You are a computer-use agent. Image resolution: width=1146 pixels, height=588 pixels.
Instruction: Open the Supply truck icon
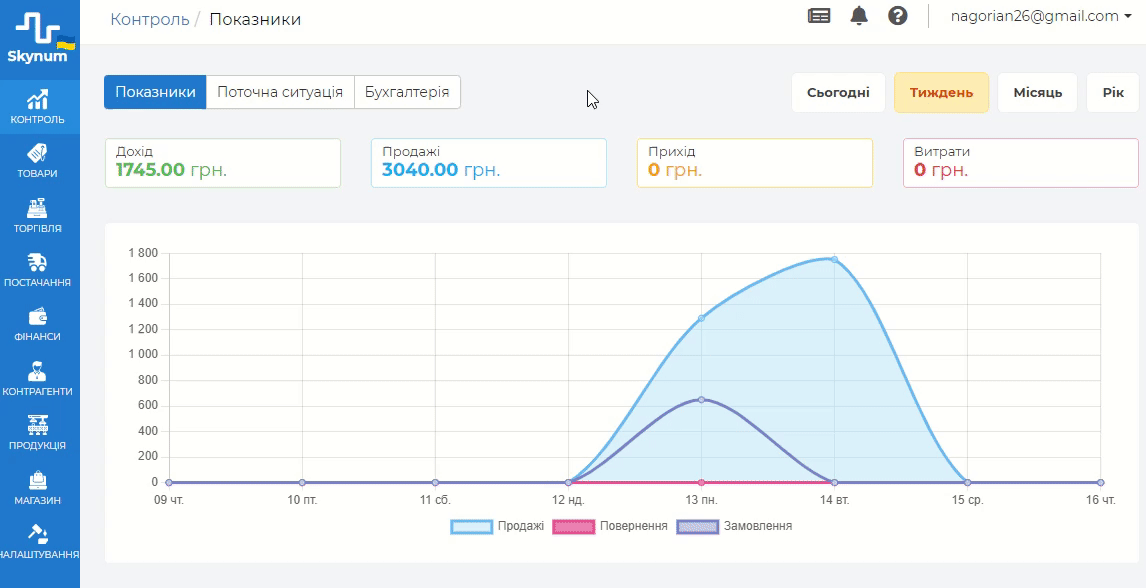(39, 262)
